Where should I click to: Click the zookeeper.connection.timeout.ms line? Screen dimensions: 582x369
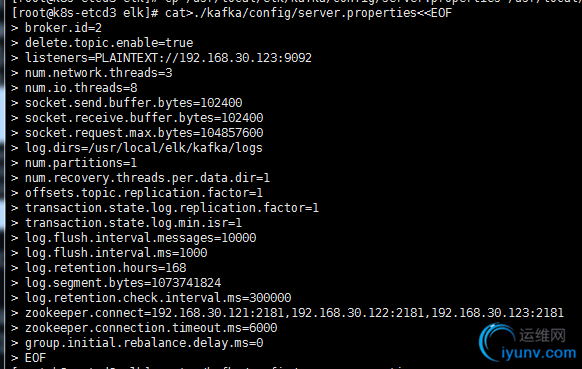pyautogui.click(x=151, y=328)
